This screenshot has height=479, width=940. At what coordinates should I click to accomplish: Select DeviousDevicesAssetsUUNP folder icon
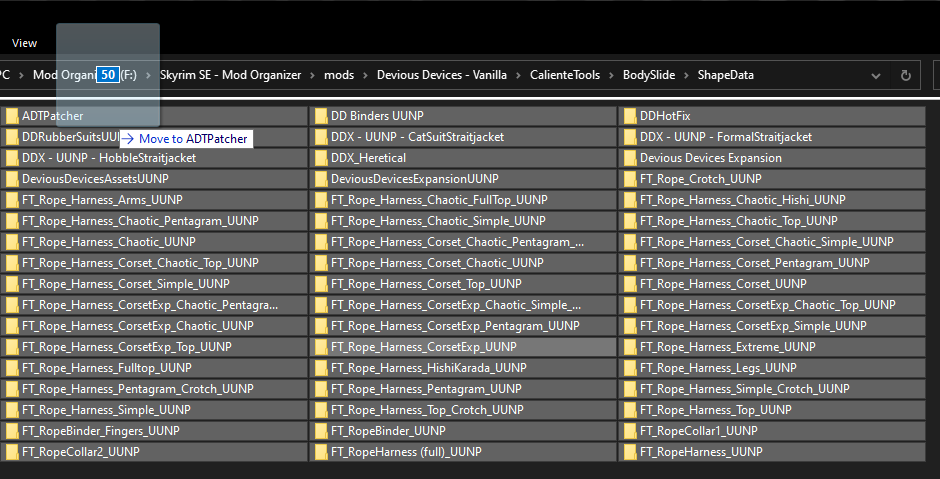(x=12, y=179)
